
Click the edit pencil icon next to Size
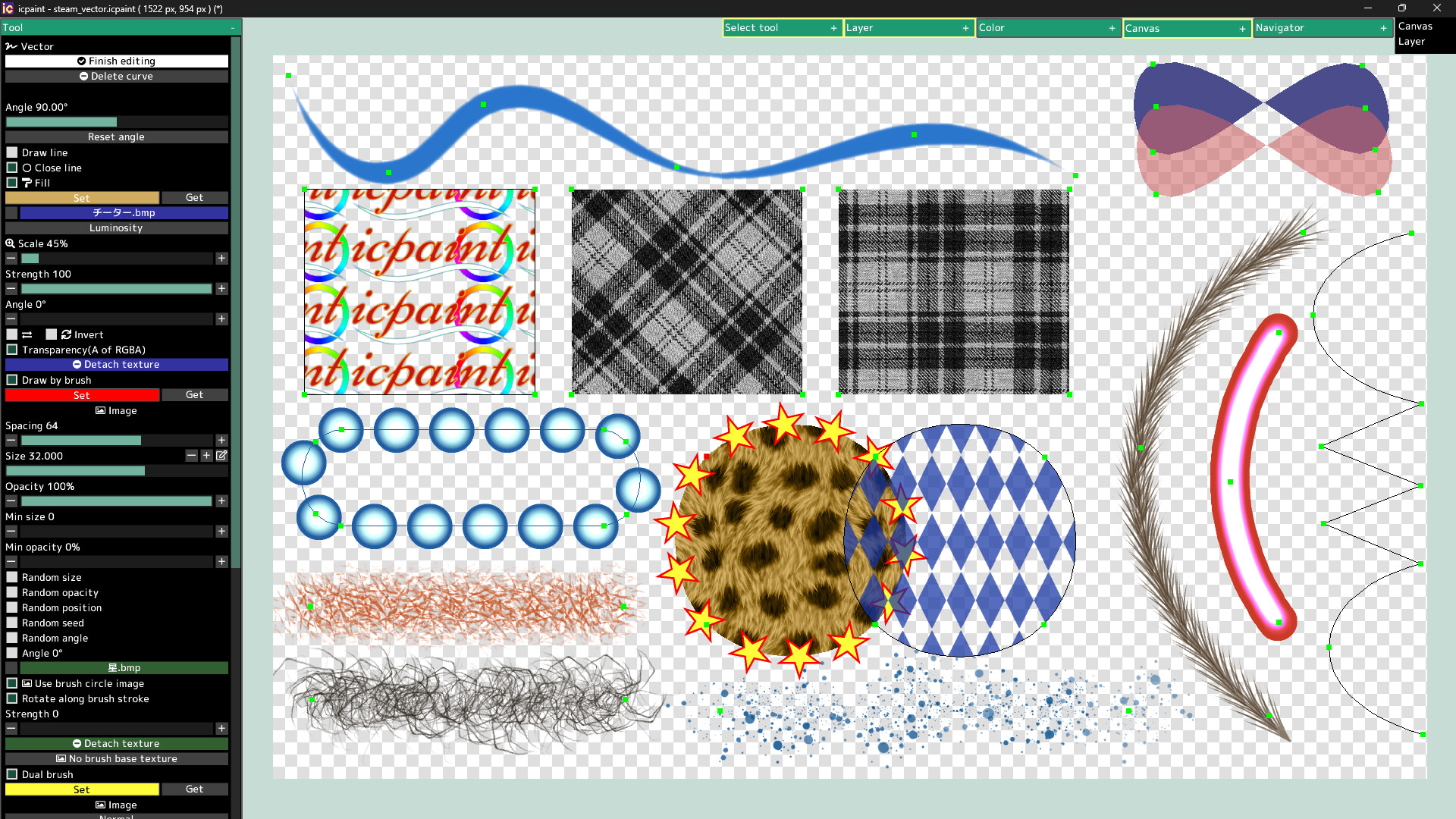coord(221,456)
